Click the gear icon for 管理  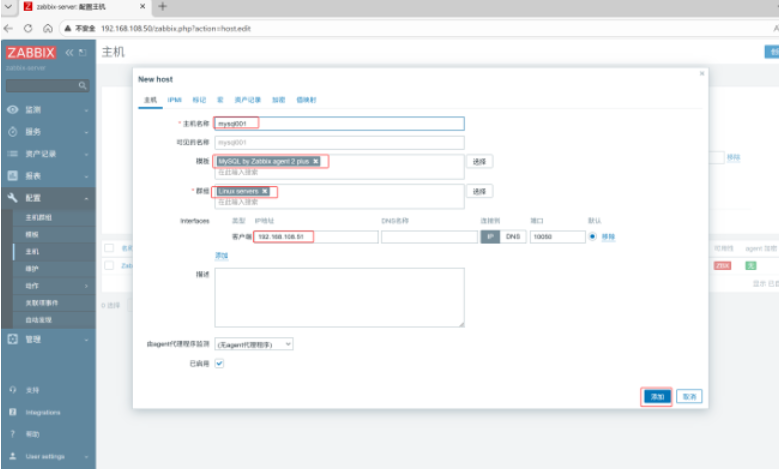[x=13, y=339]
